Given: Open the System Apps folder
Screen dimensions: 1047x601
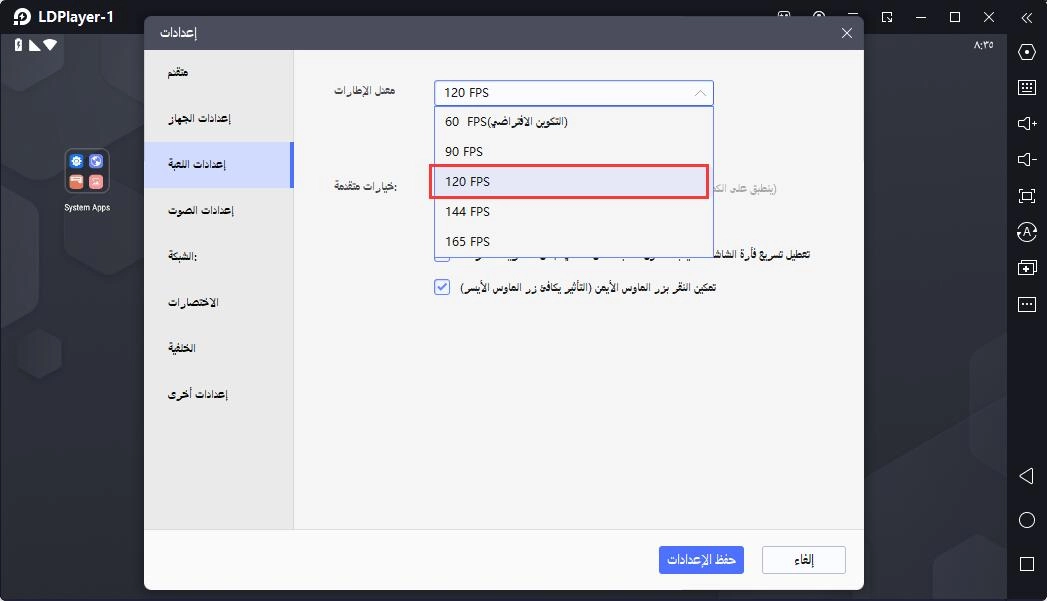Looking at the screenshot, I should click(x=87, y=172).
